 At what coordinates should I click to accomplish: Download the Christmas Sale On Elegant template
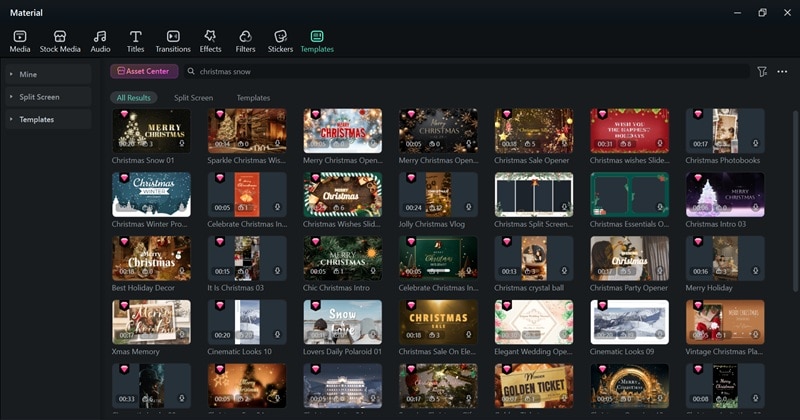[x=468, y=335]
